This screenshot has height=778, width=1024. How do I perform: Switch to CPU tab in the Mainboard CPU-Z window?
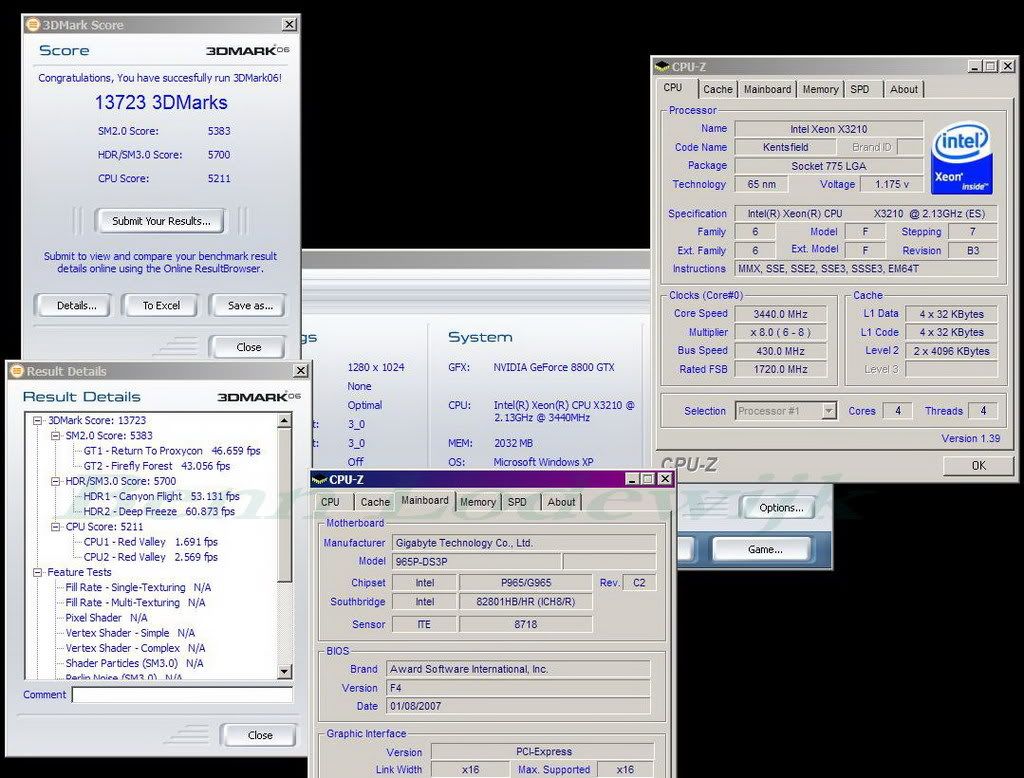click(330, 502)
